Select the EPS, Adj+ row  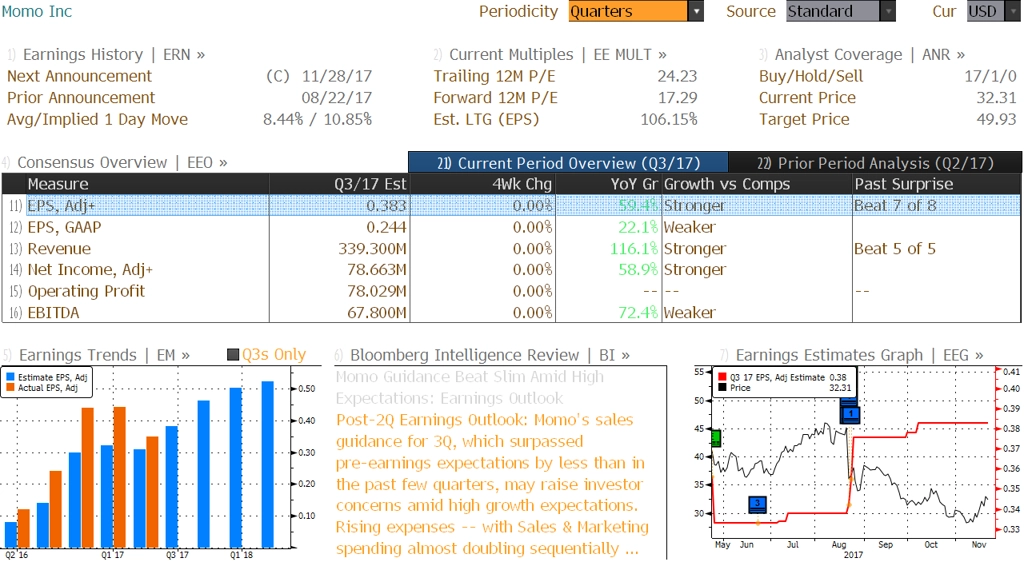pos(511,206)
